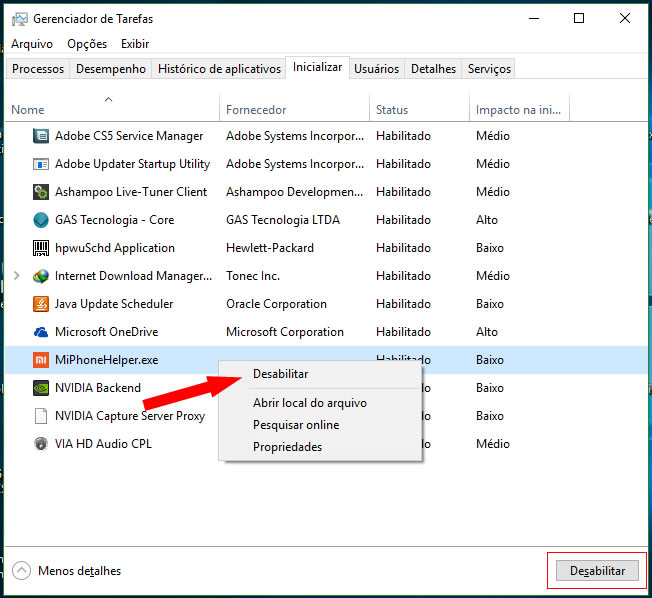652x598 pixels.
Task: Select MiPhoneHelper.exe name
Action: [x=106, y=360]
